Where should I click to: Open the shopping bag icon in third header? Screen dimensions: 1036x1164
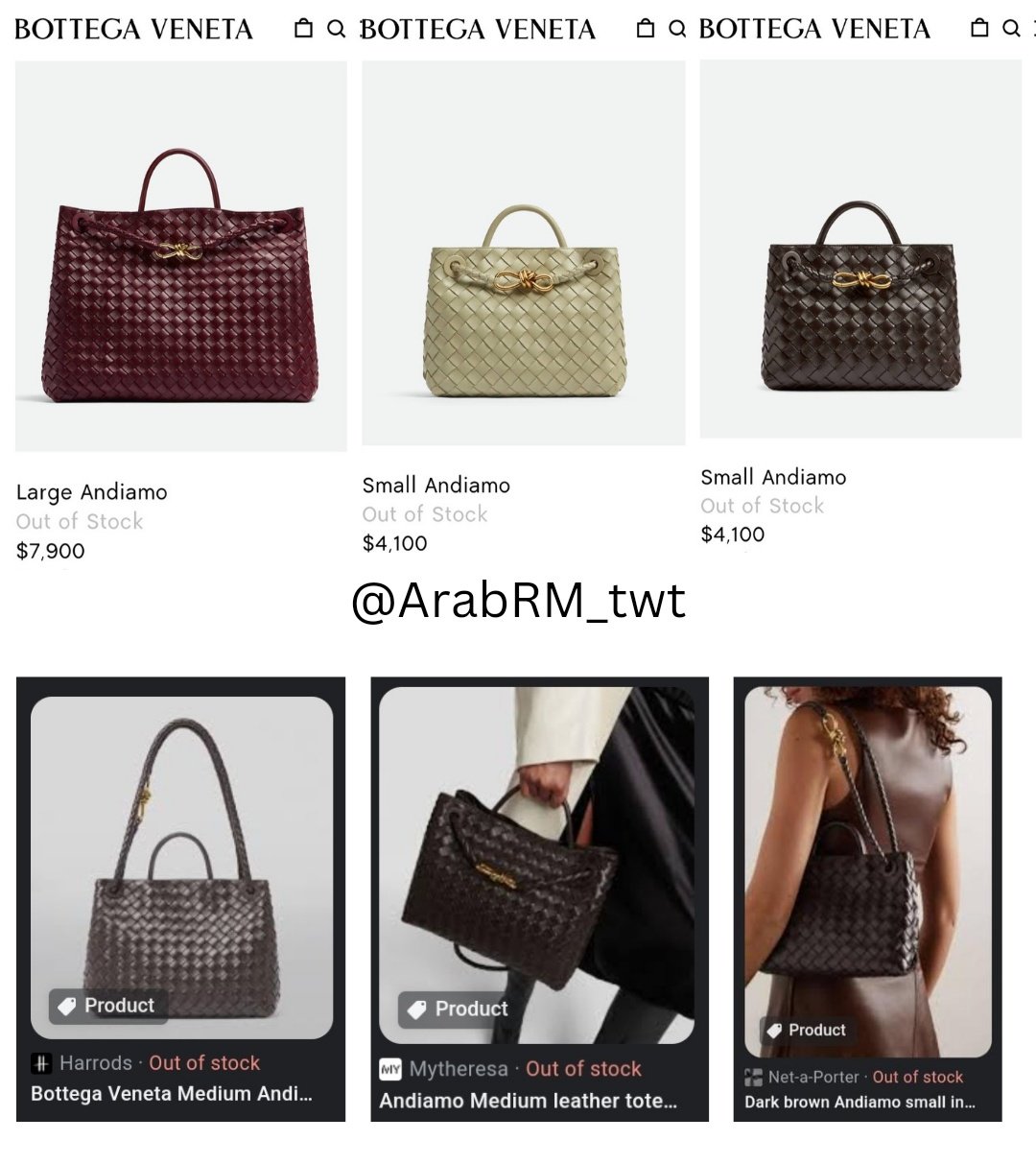point(979,28)
